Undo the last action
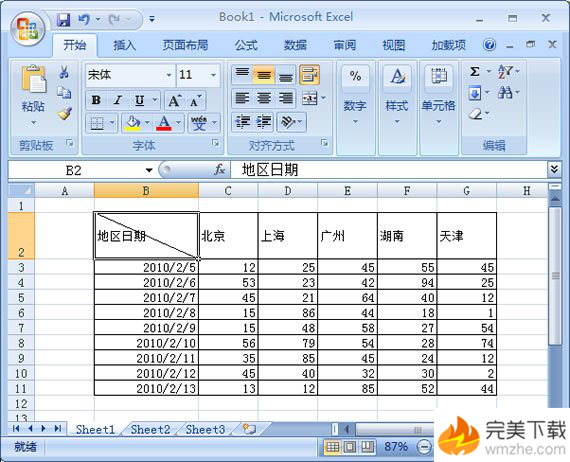The width and height of the screenshot is (570, 462). pos(84,19)
